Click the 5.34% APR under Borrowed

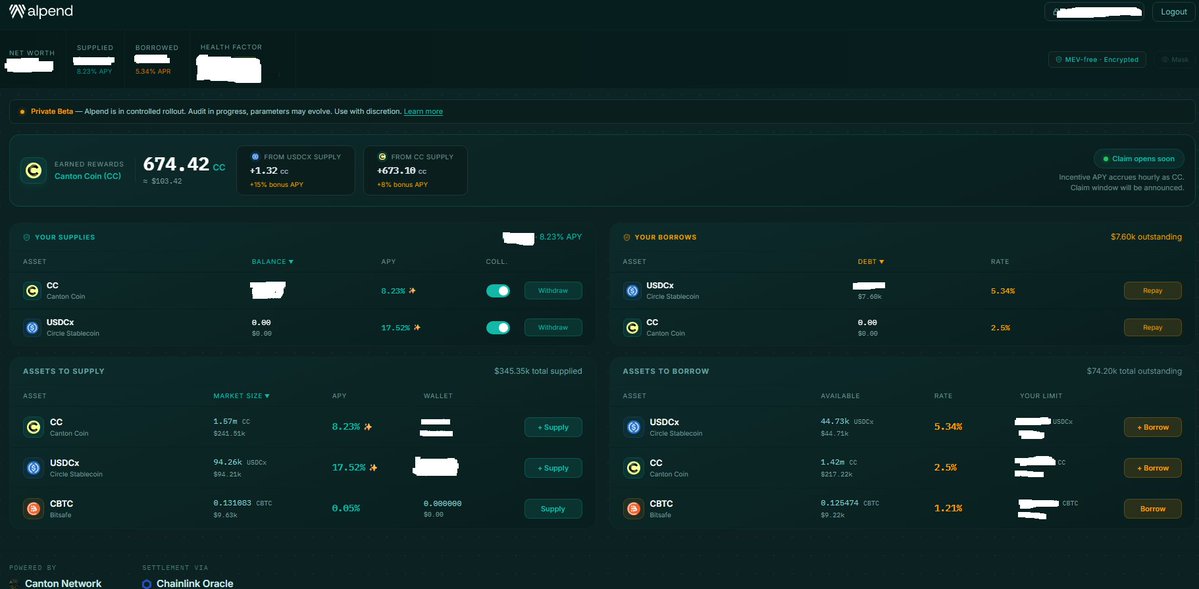pos(153,71)
